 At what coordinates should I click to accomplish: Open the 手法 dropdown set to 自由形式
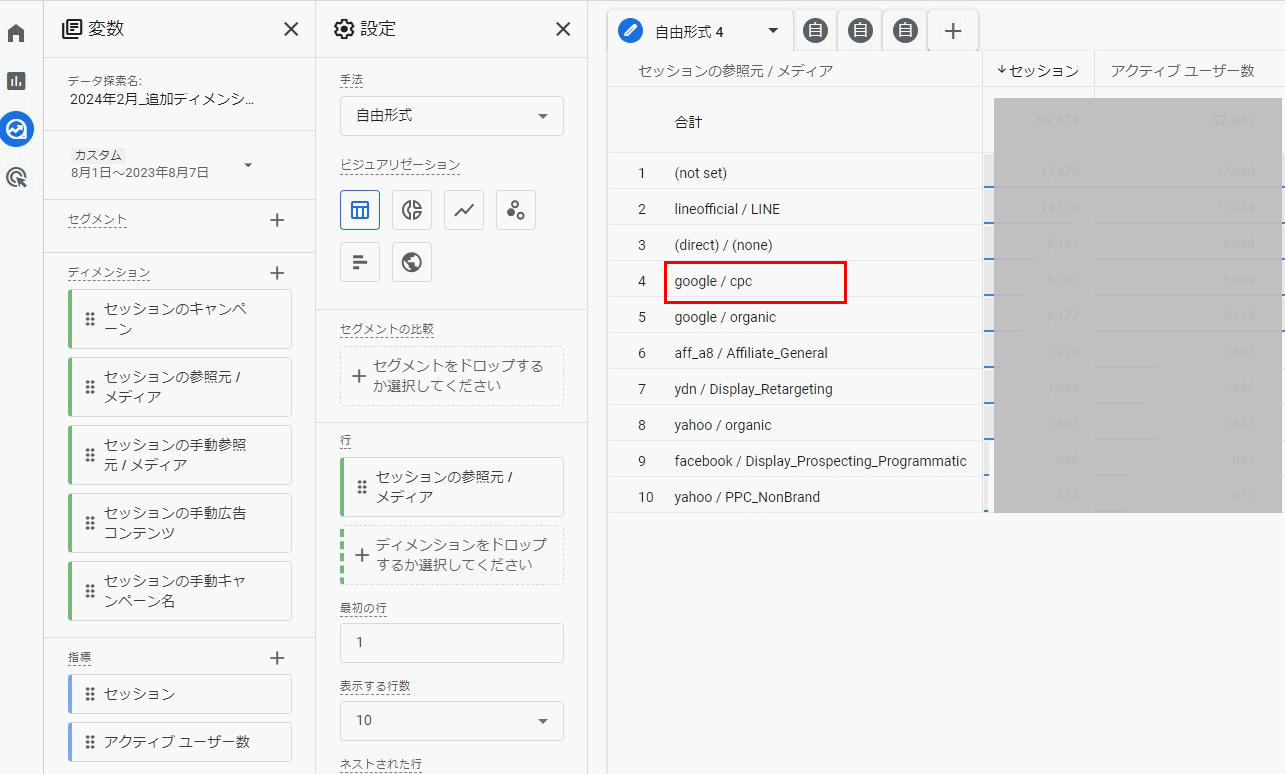(452, 116)
